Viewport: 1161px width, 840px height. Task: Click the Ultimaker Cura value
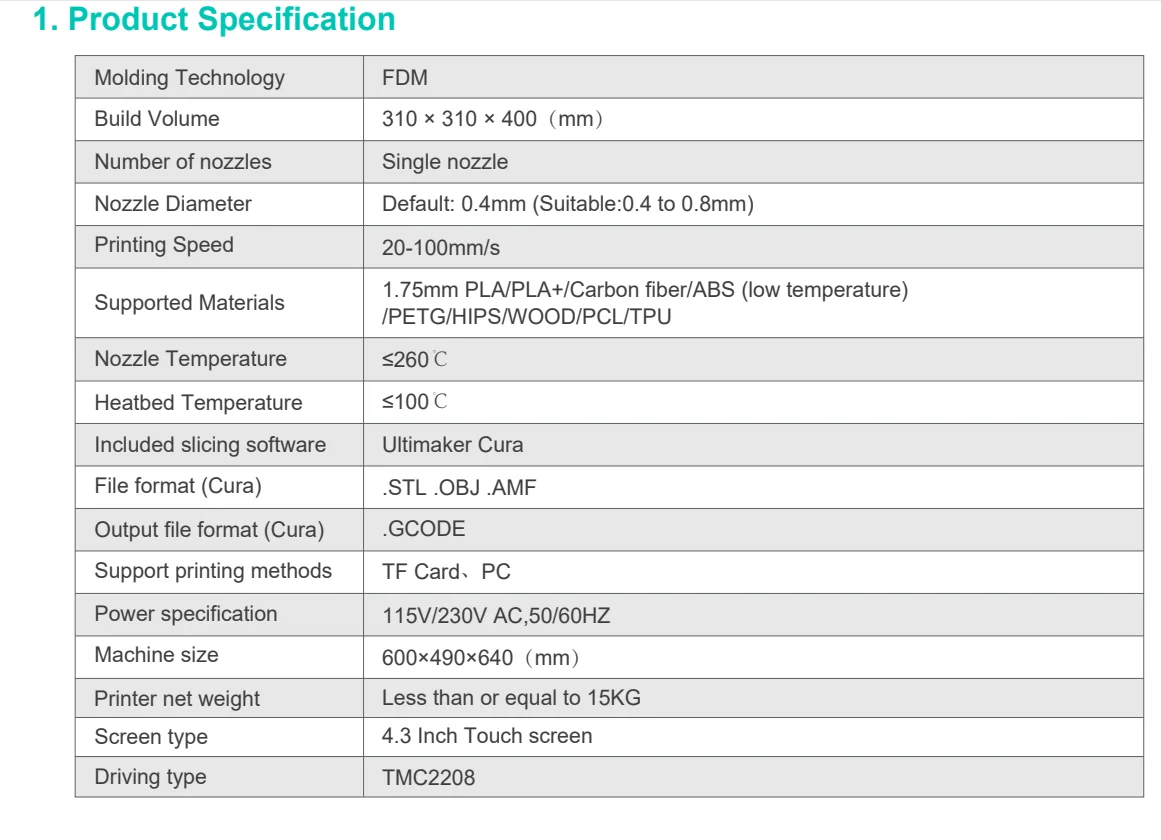click(x=452, y=445)
